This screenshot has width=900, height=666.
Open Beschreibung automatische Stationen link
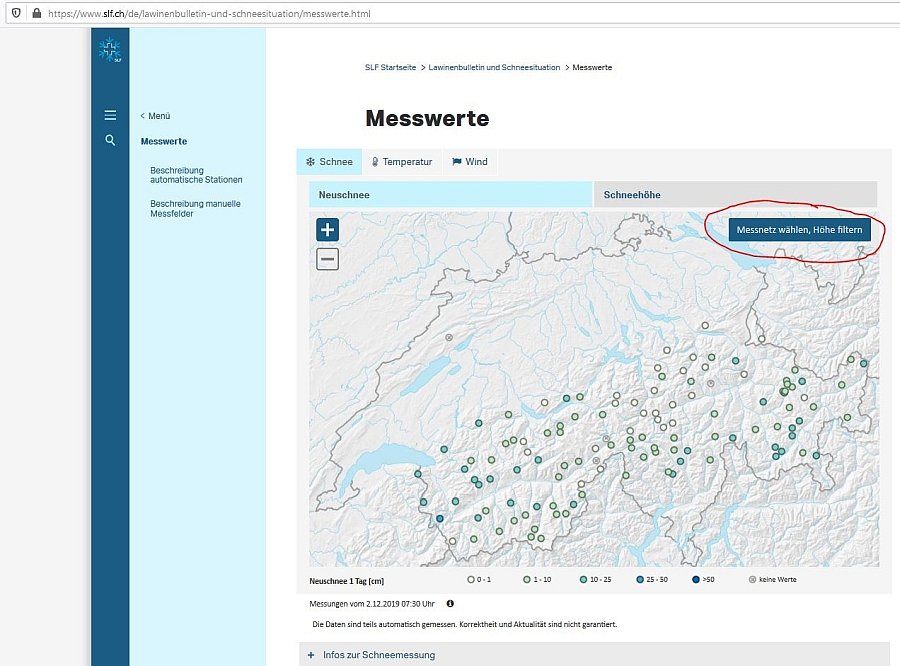coord(196,175)
